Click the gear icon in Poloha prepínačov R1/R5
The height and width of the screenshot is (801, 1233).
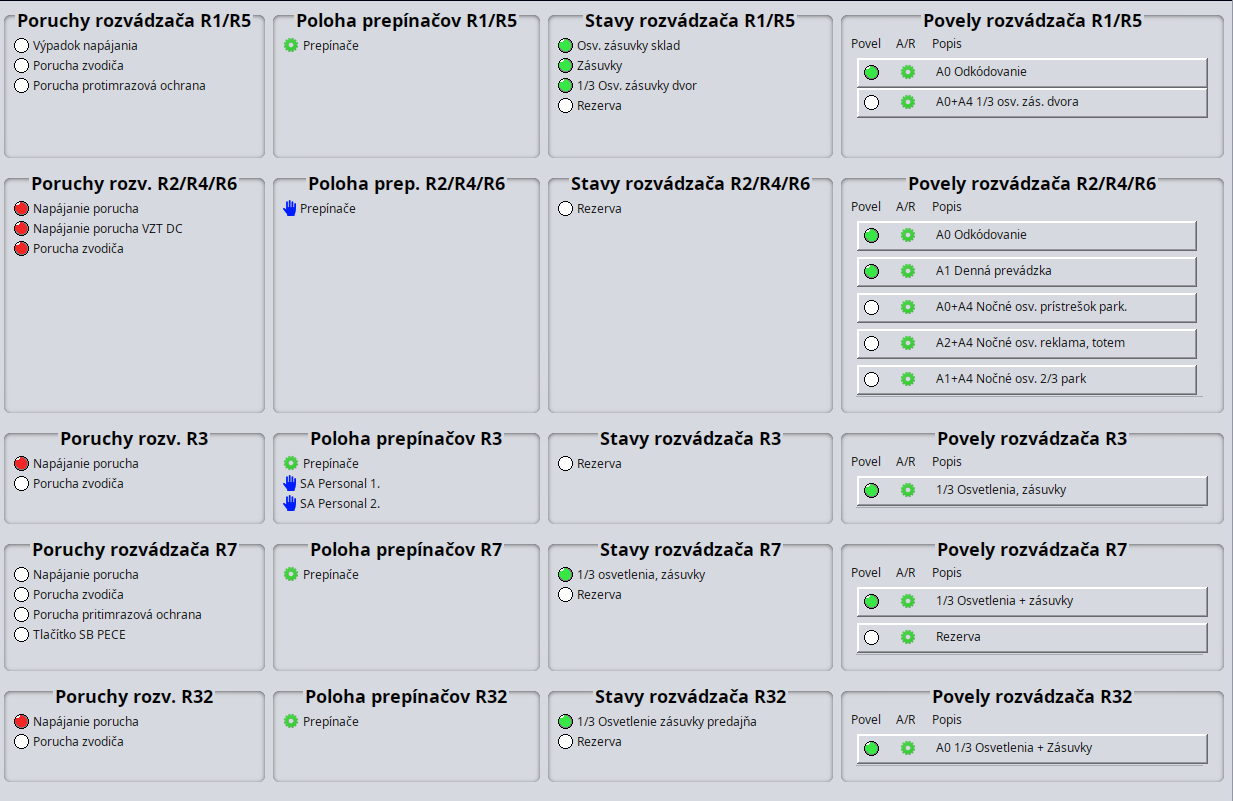tap(291, 45)
